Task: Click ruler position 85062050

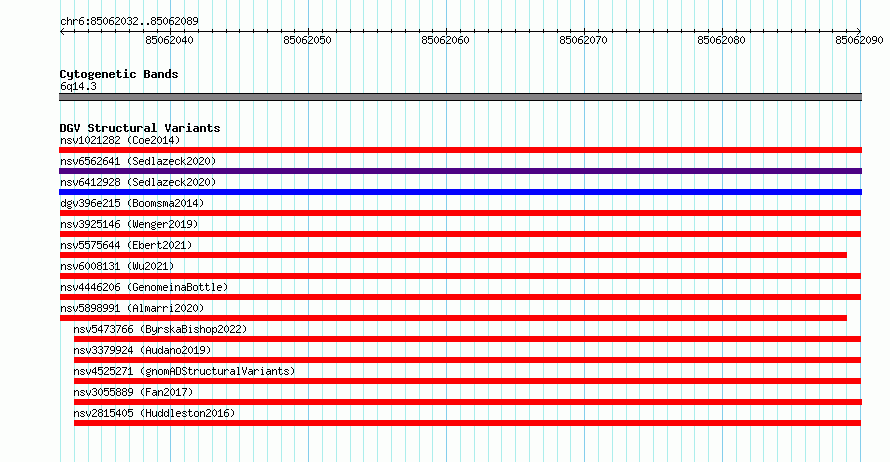Action: [x=307, y=40]
